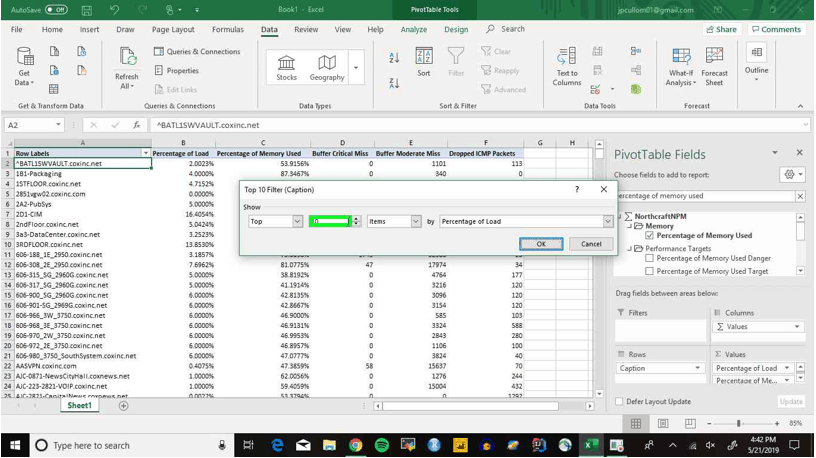Switch to the Home tab
Viewport: 816px width, 458px height.
coord(52,30)
